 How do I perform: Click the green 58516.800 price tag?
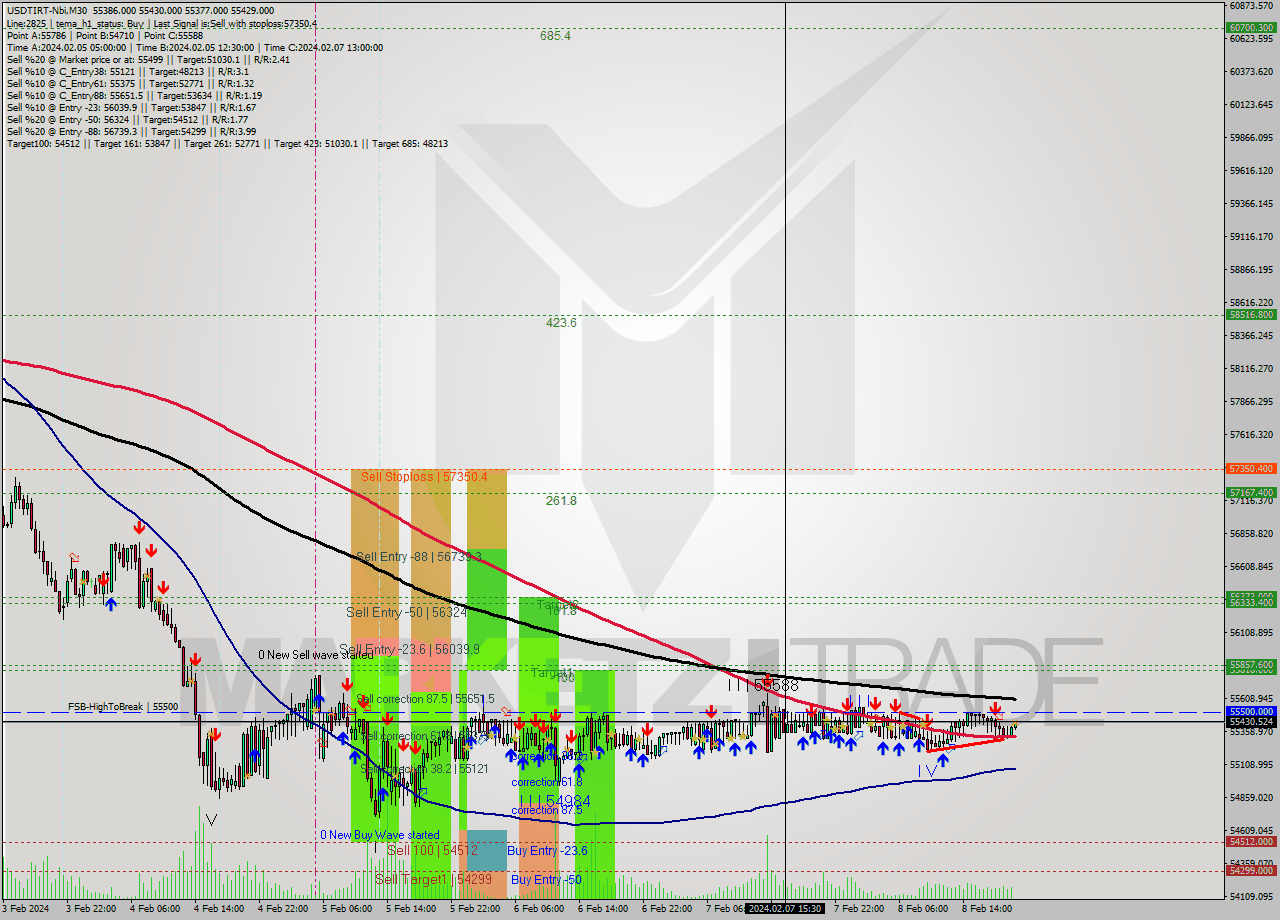tap(1251, 314)
